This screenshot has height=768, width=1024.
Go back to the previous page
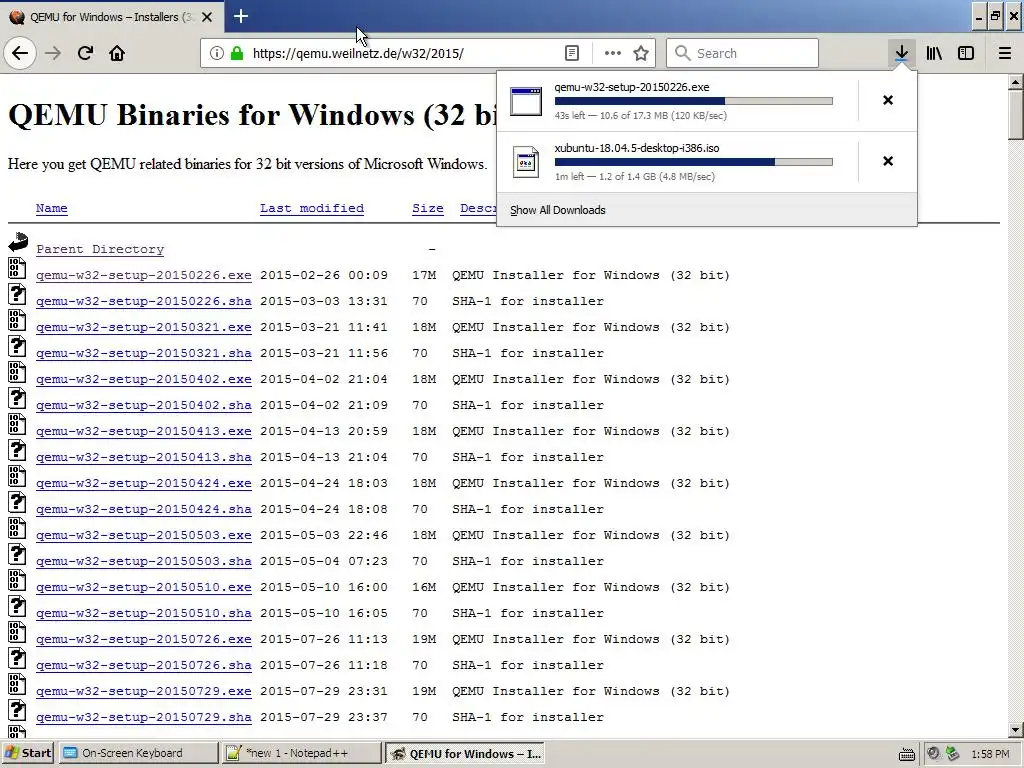point(20,53)
